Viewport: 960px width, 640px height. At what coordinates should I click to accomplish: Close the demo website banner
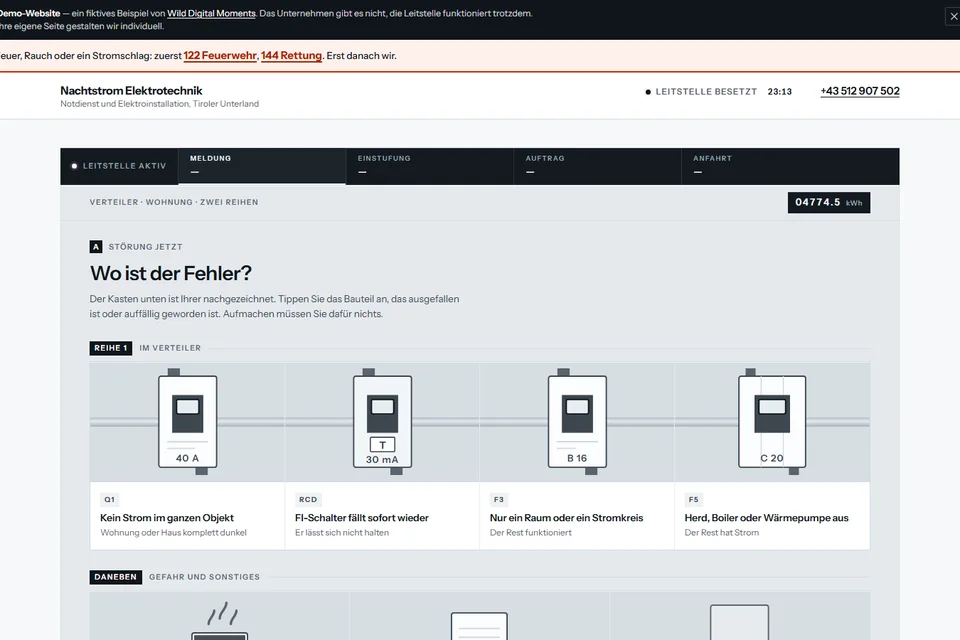click(x=953, y=17)
